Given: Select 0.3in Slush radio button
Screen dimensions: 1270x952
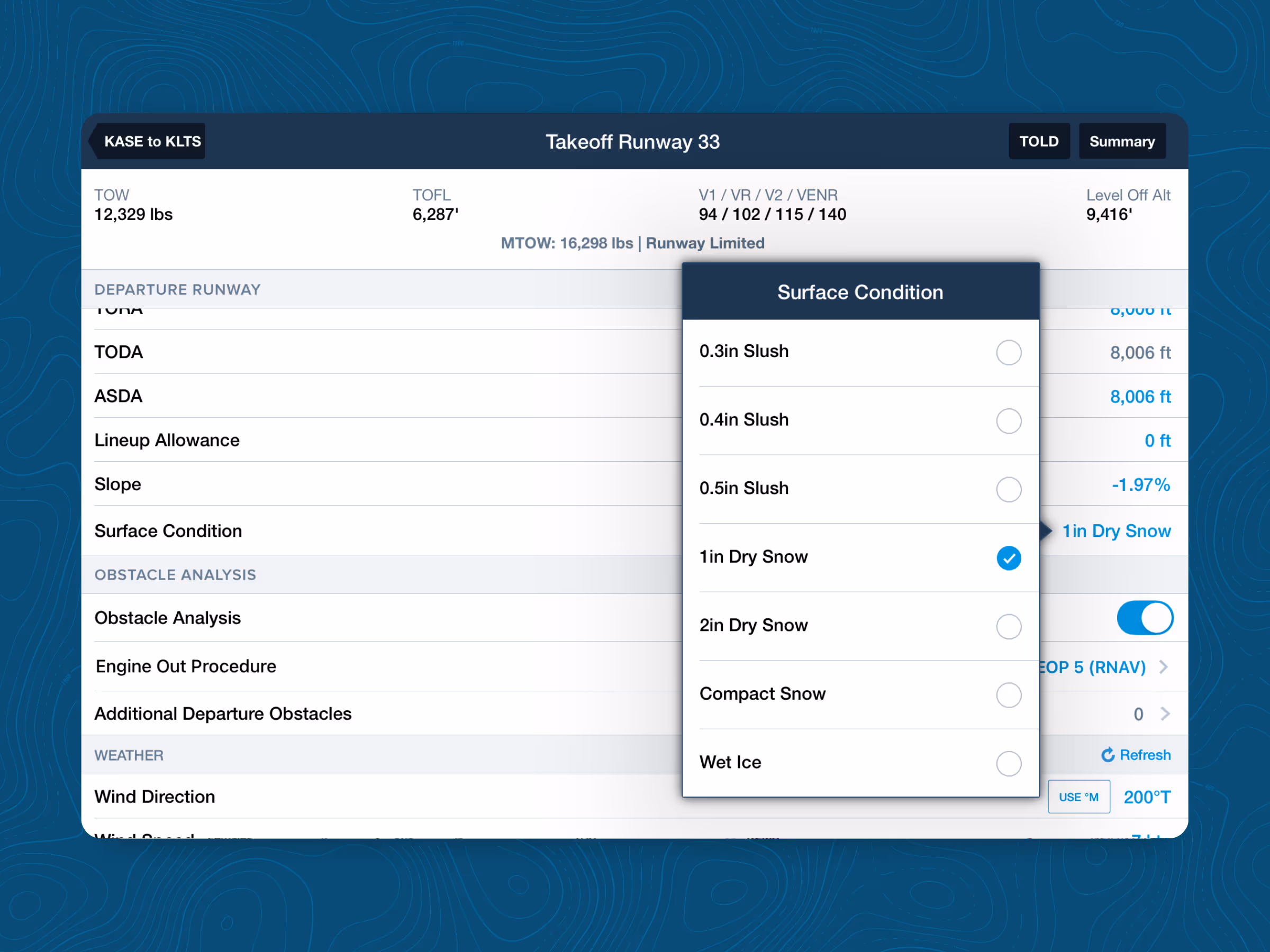Looking at the screenshot, I should [1008, 352].
